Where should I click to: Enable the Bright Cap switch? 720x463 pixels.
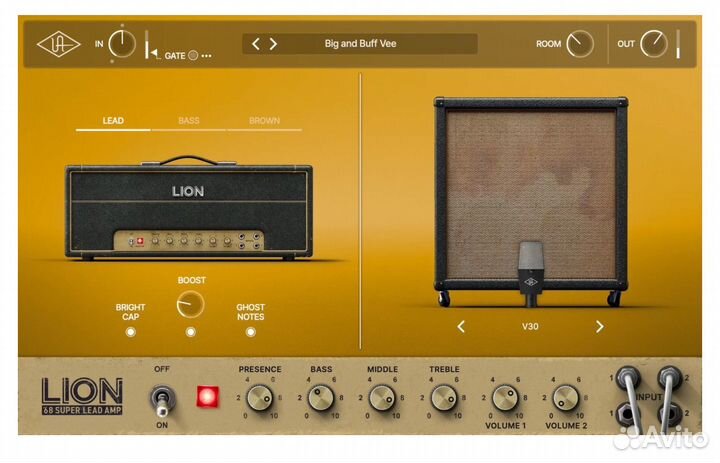(x=130, y=332)
